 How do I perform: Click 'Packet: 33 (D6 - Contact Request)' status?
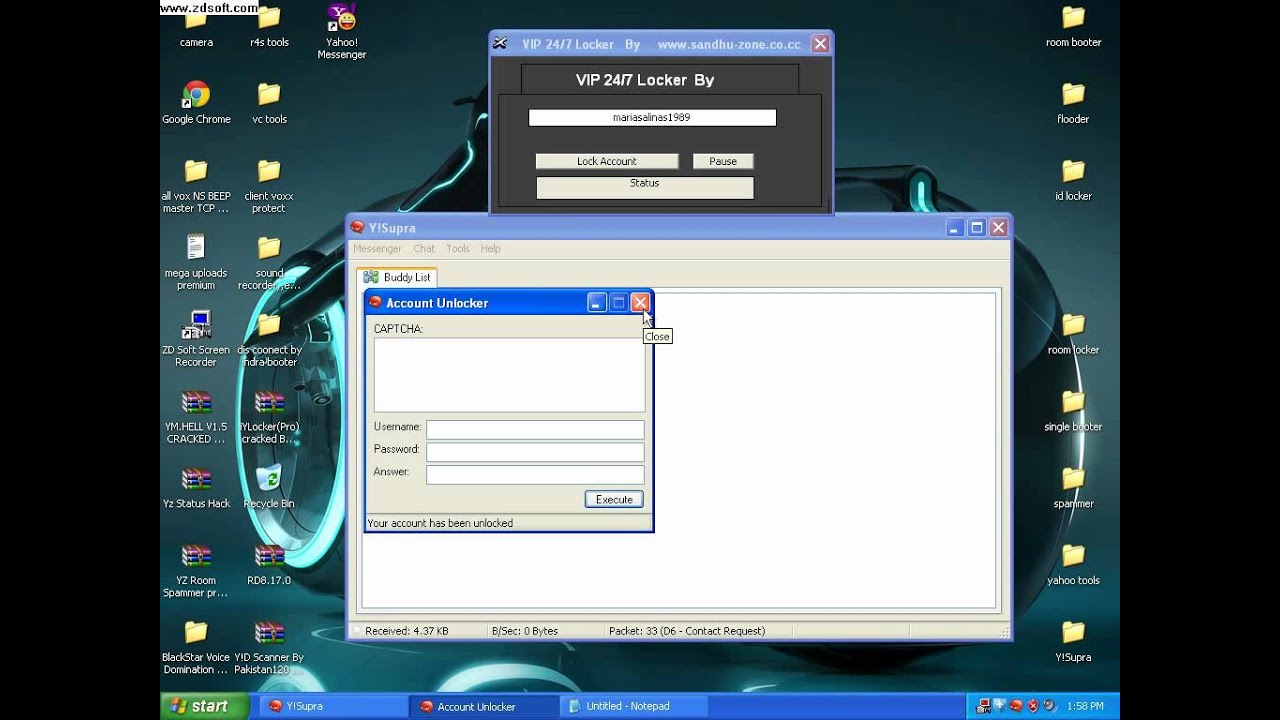(x=687, y=631)
